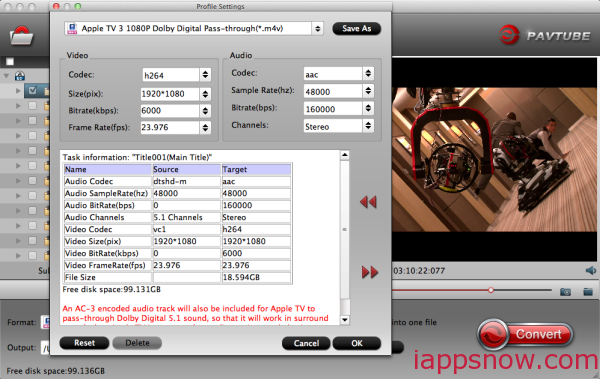Open the Audio Codec aac dropdown

pyautogui.click(x=368, y=74)
